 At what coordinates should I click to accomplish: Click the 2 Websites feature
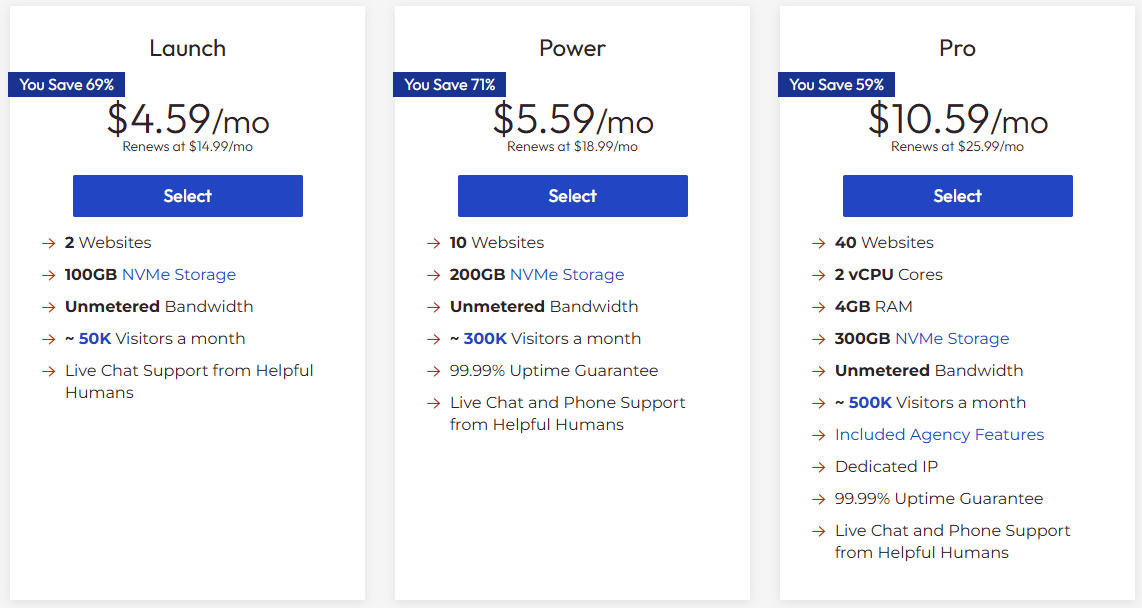(x=108, y=242)
